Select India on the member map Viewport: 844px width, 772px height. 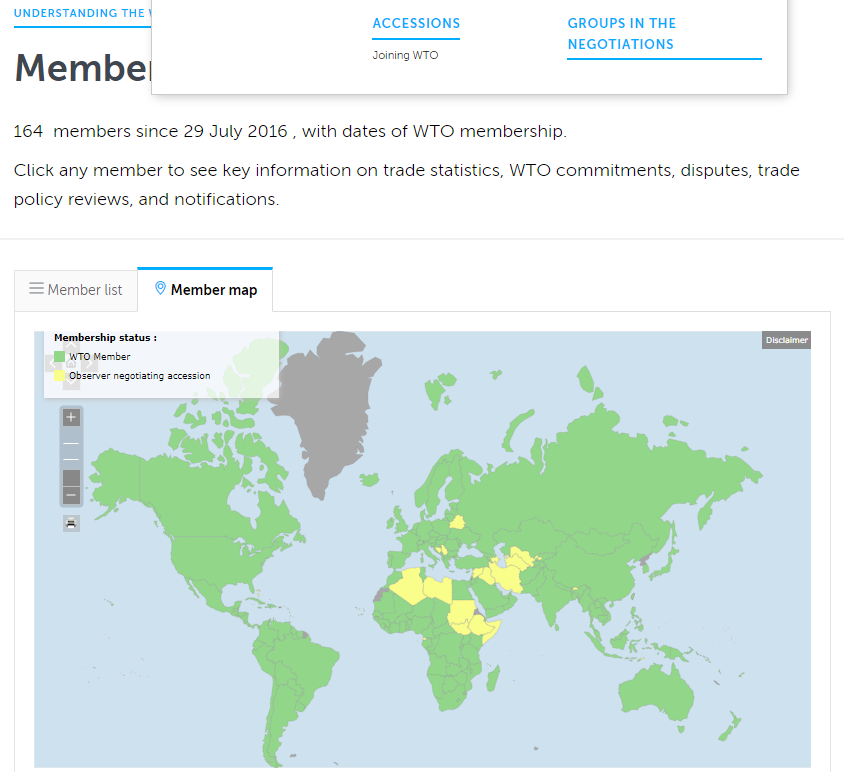(x=549, y=598)
